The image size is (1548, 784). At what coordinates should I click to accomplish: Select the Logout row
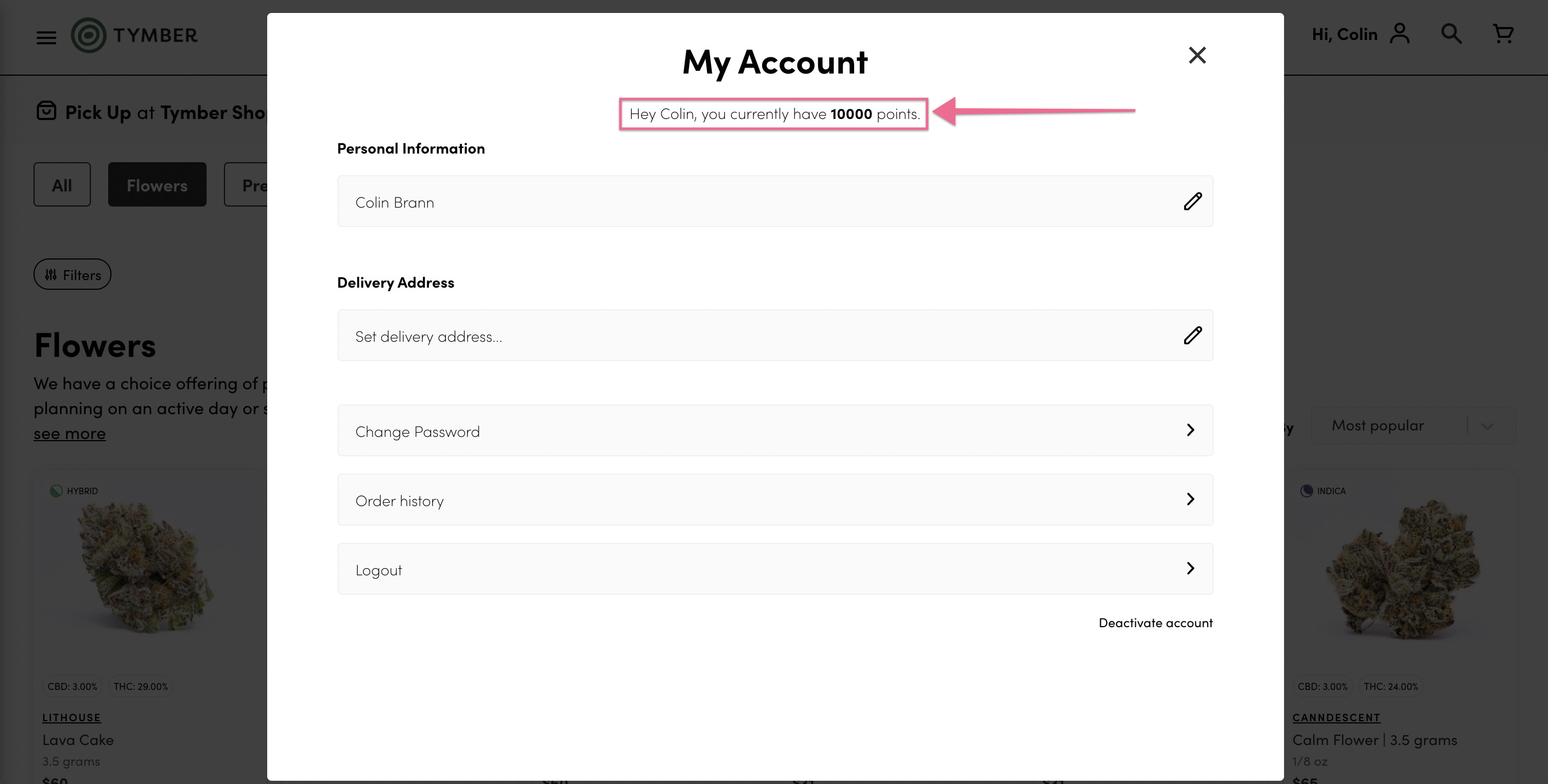coord(775,569)
